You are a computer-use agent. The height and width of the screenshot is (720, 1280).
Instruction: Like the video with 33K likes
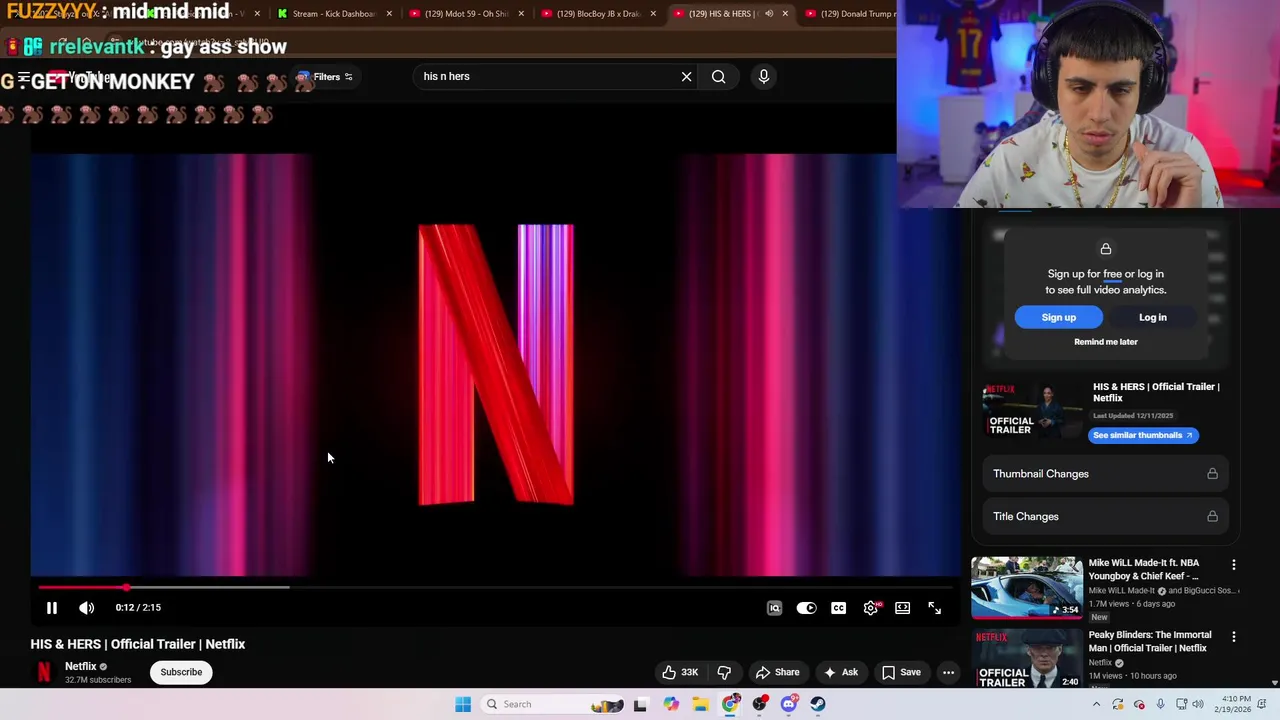click(680, 672)
